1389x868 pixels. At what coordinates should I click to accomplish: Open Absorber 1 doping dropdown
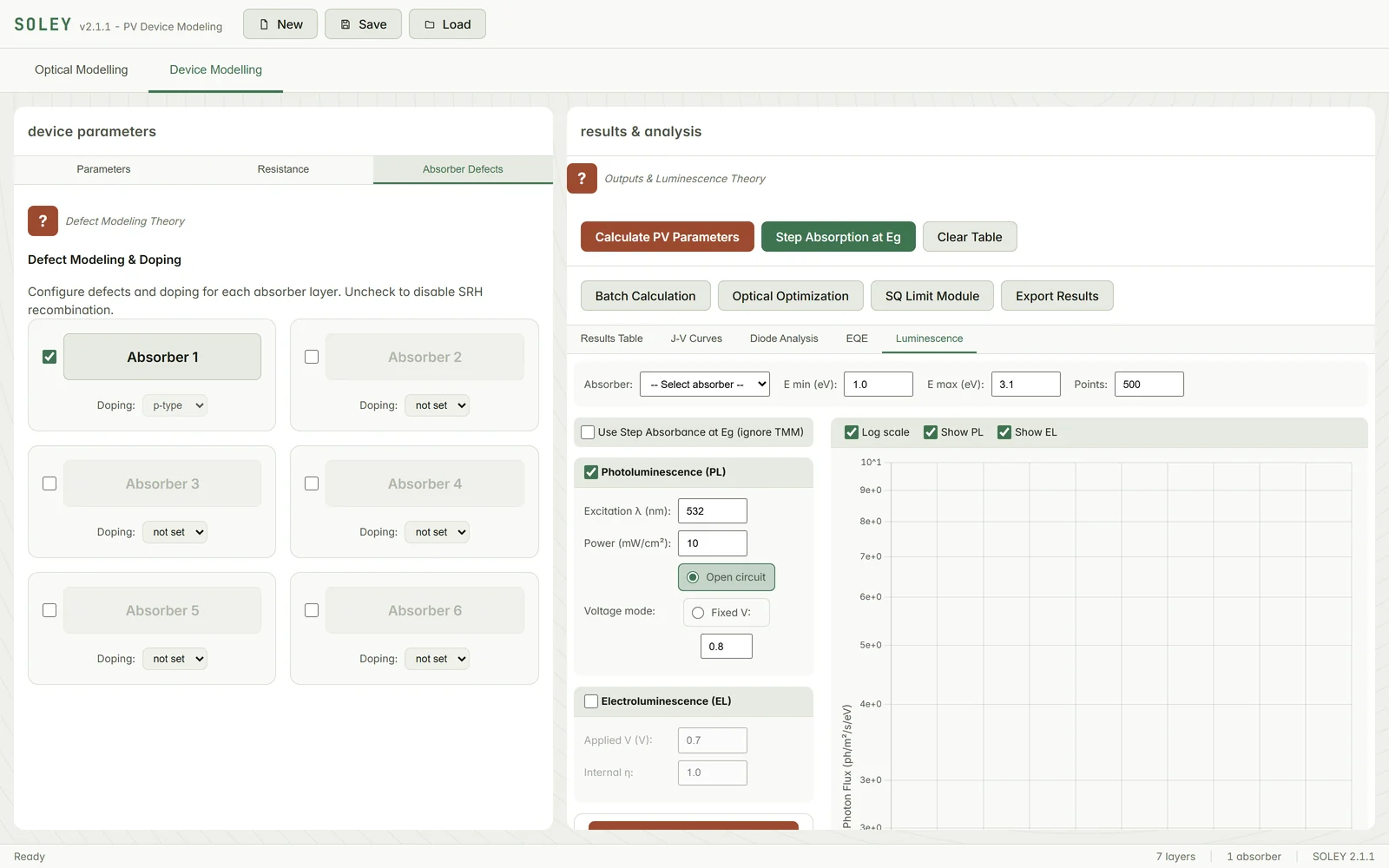tap(174, 405)
